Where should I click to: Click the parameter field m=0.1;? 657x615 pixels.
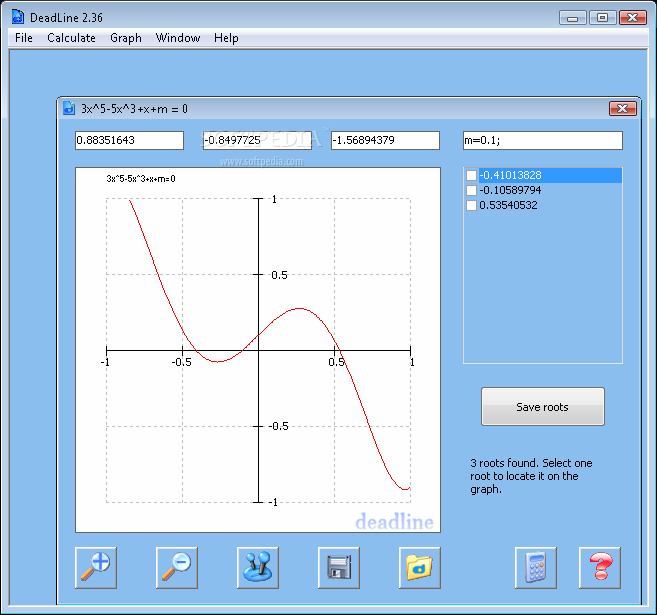click(x=543, y=140)
